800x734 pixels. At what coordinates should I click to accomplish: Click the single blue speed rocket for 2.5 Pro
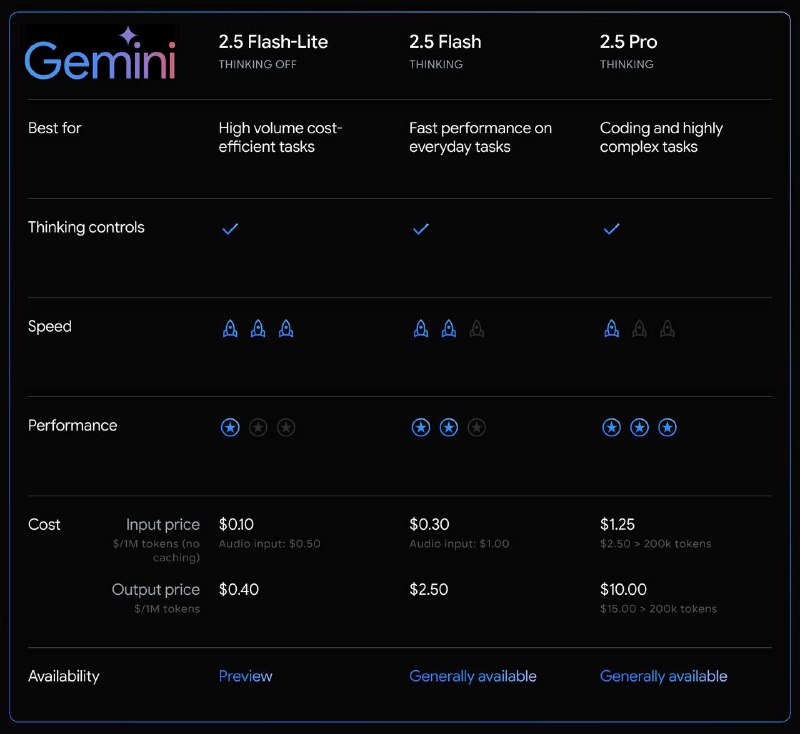pos(612,328)
